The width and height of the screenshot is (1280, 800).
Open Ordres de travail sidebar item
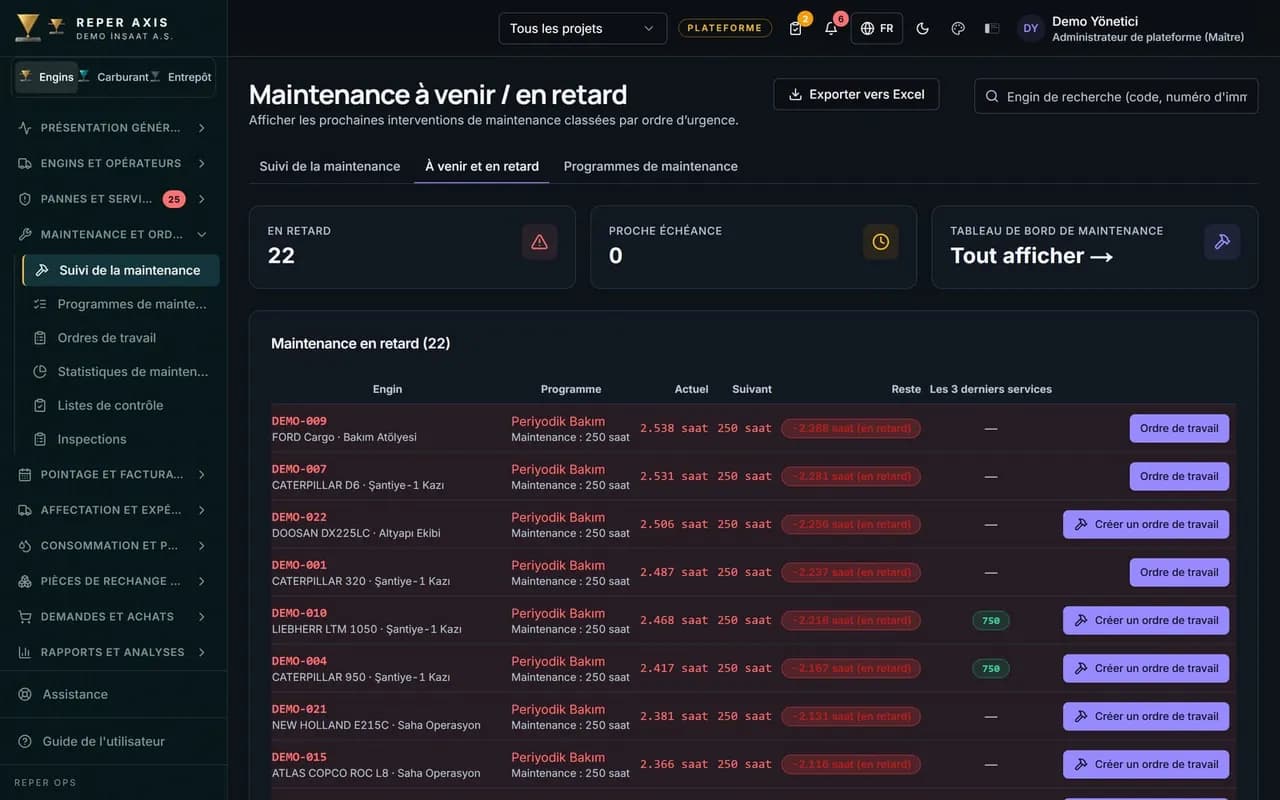click(120, 338)
